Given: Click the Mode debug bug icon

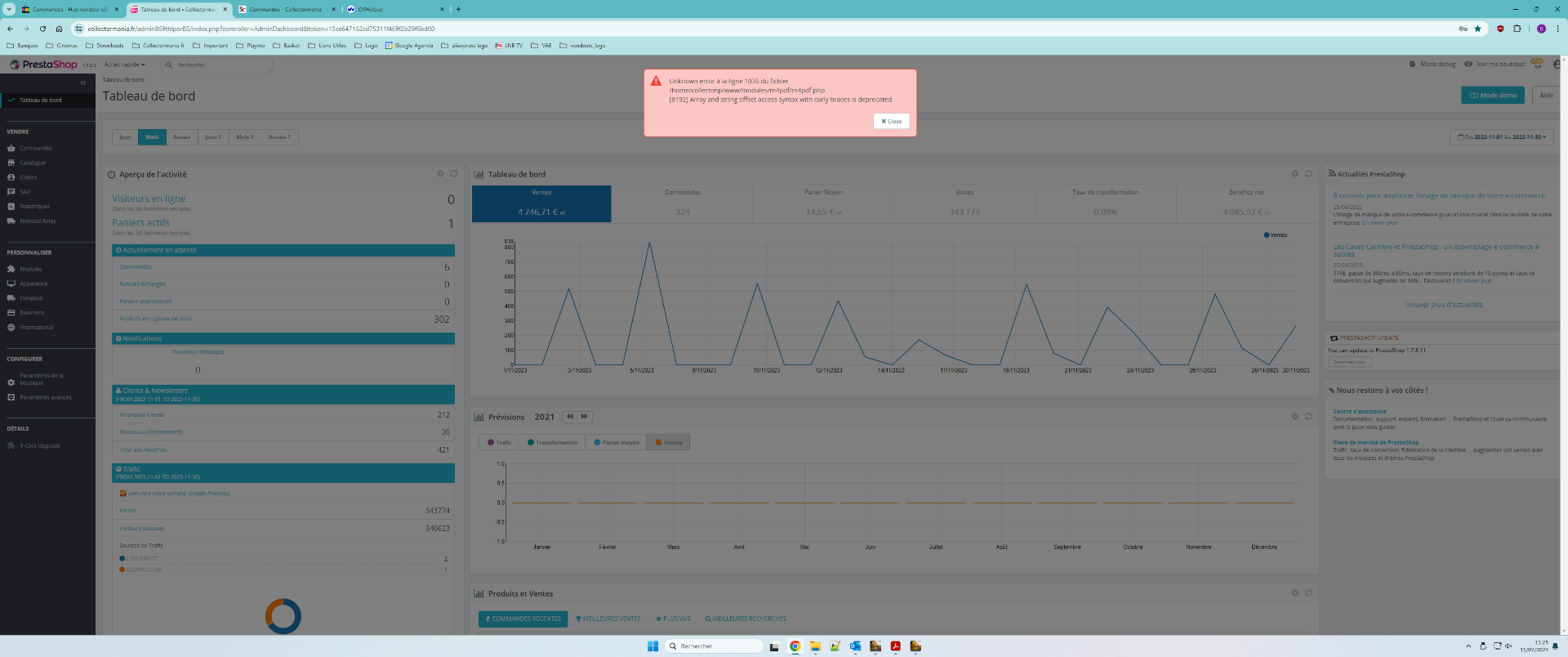Looking at the screenshot, I should click(x=1413, y=64).
